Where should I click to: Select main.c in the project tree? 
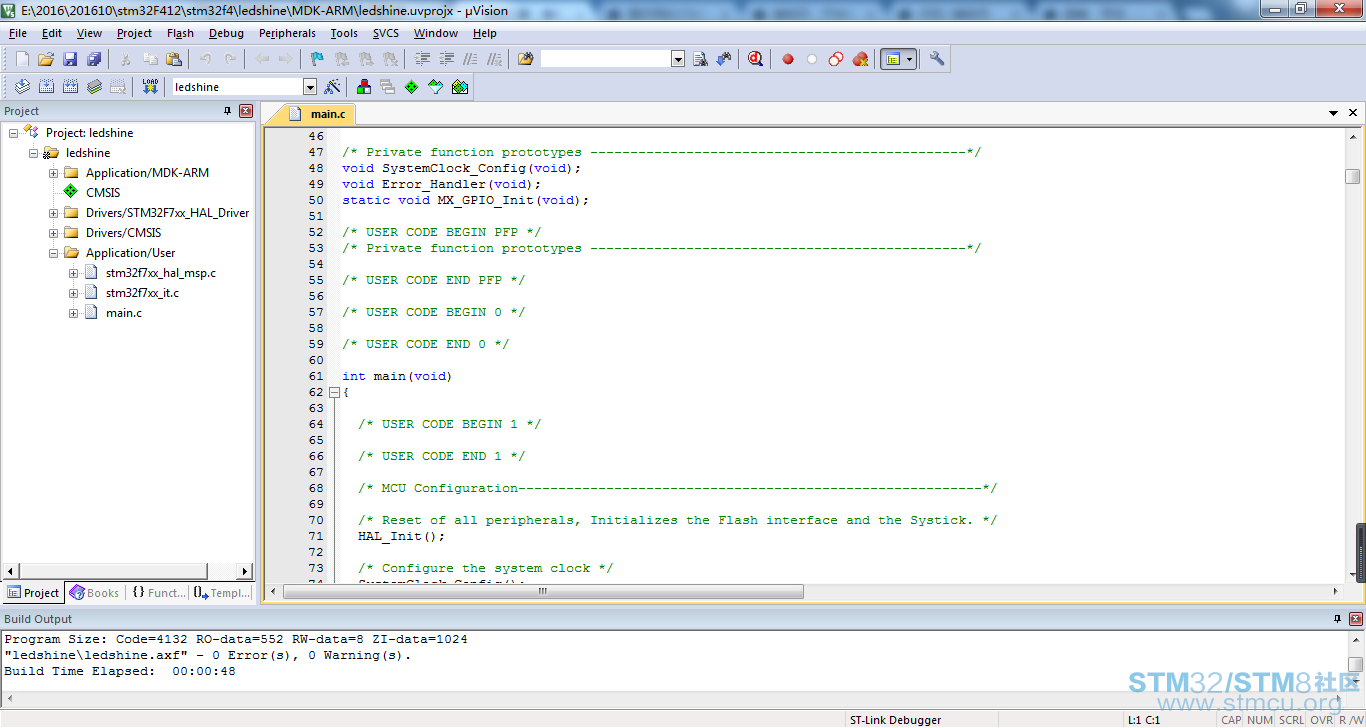point(124,313)
